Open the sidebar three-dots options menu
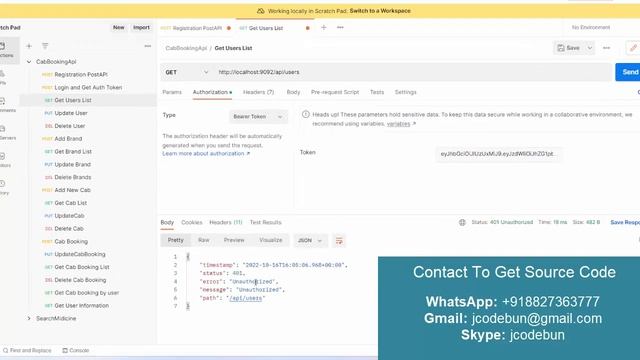Screen dimensions: 640x360 pos(148,46)
